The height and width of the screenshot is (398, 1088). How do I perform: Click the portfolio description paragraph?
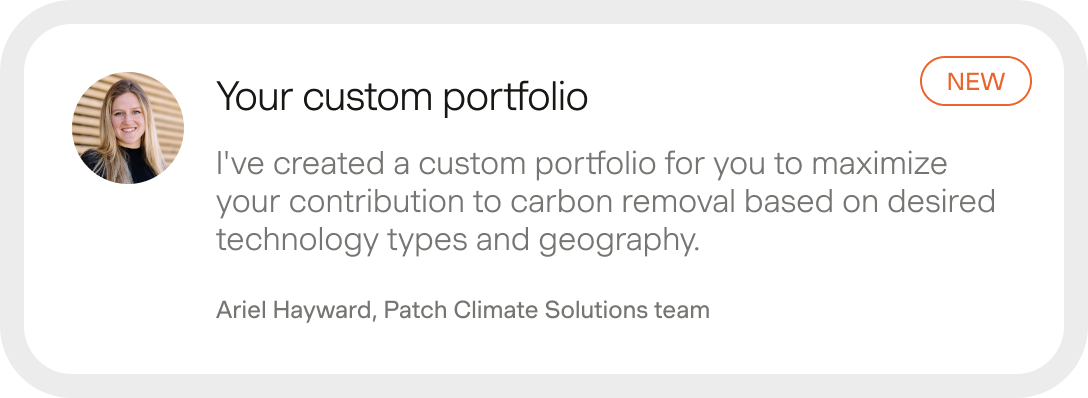coord(606,202)
